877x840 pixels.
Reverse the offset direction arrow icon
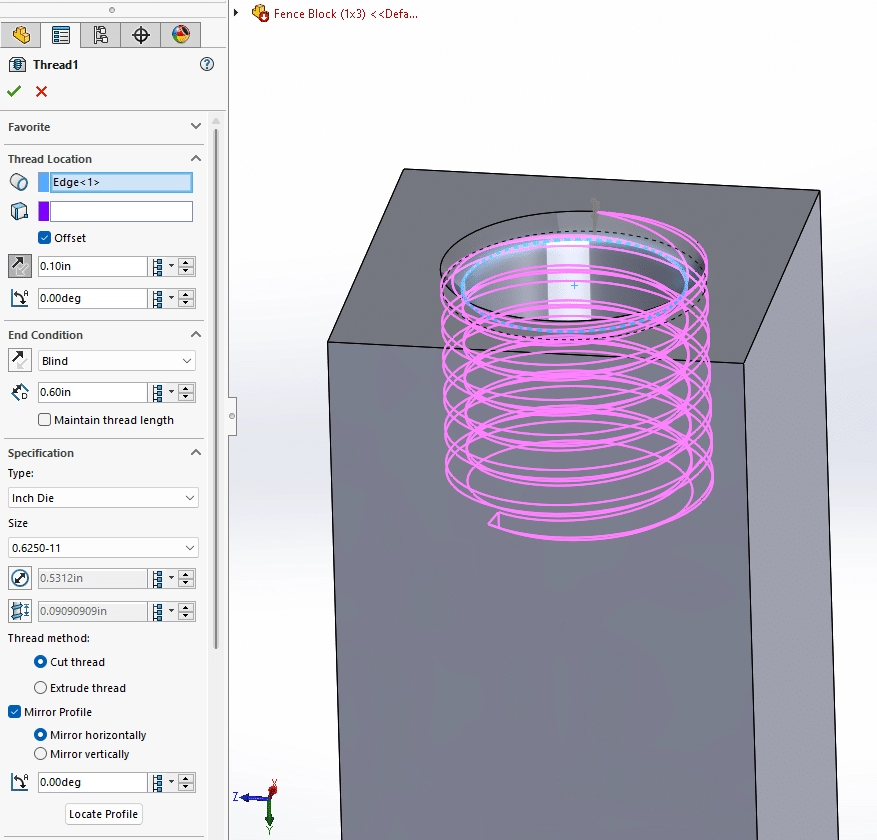point(20,266)
